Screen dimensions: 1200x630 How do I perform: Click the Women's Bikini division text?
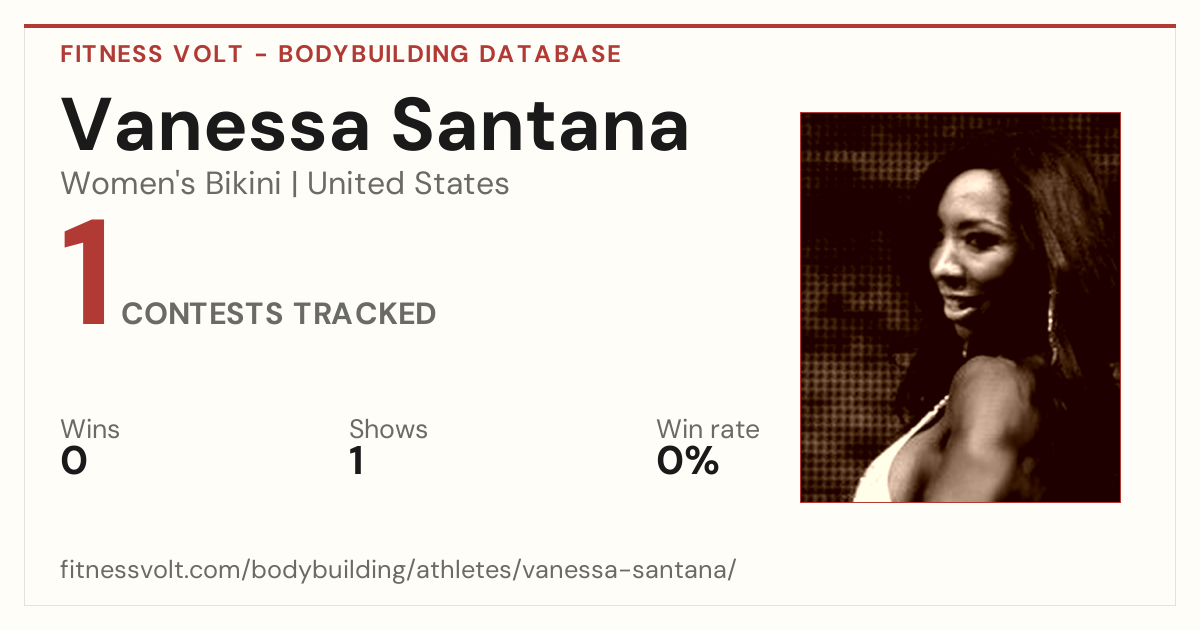click(x=171, y=184)
